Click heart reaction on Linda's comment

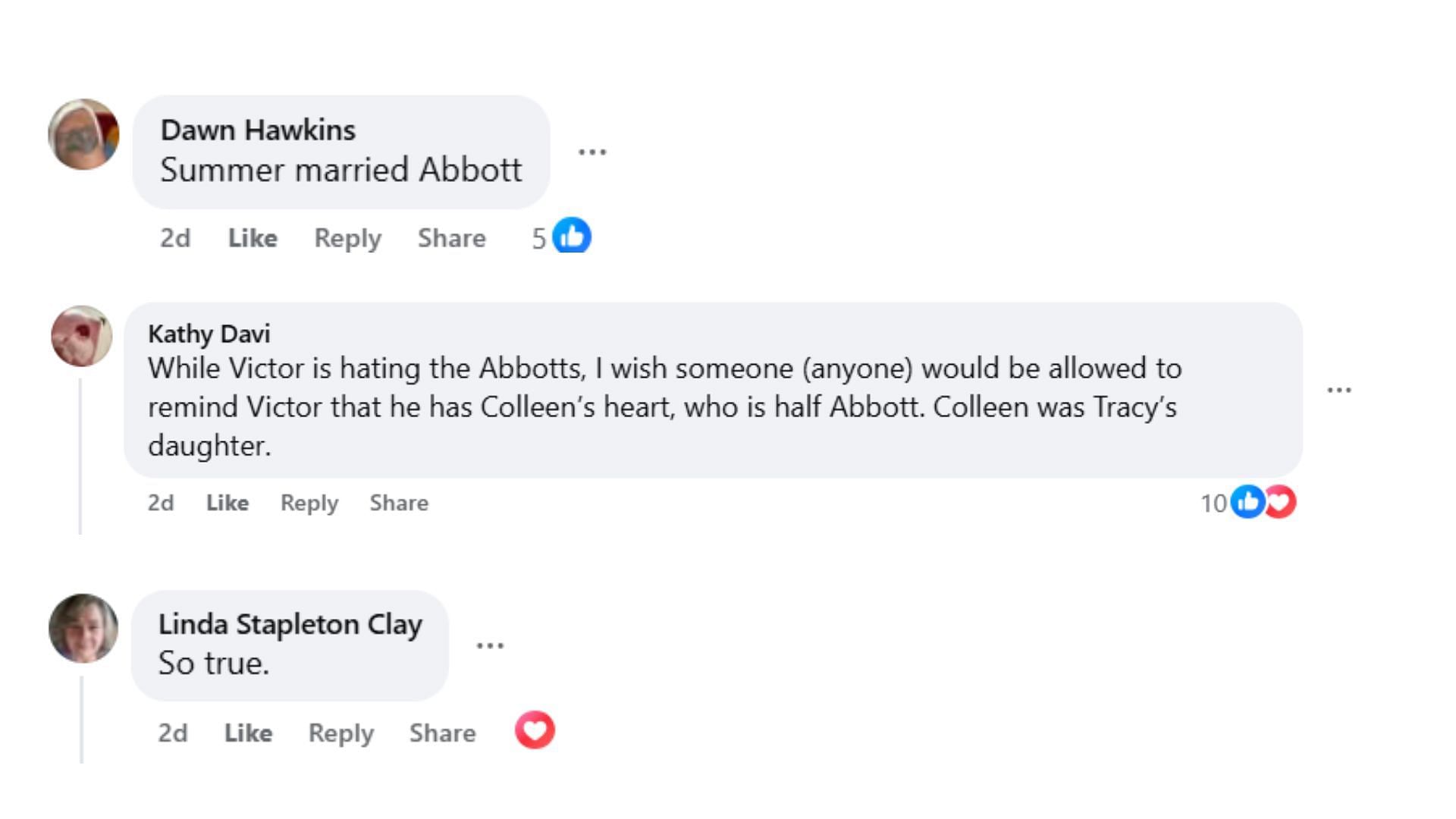coord(535,730)
